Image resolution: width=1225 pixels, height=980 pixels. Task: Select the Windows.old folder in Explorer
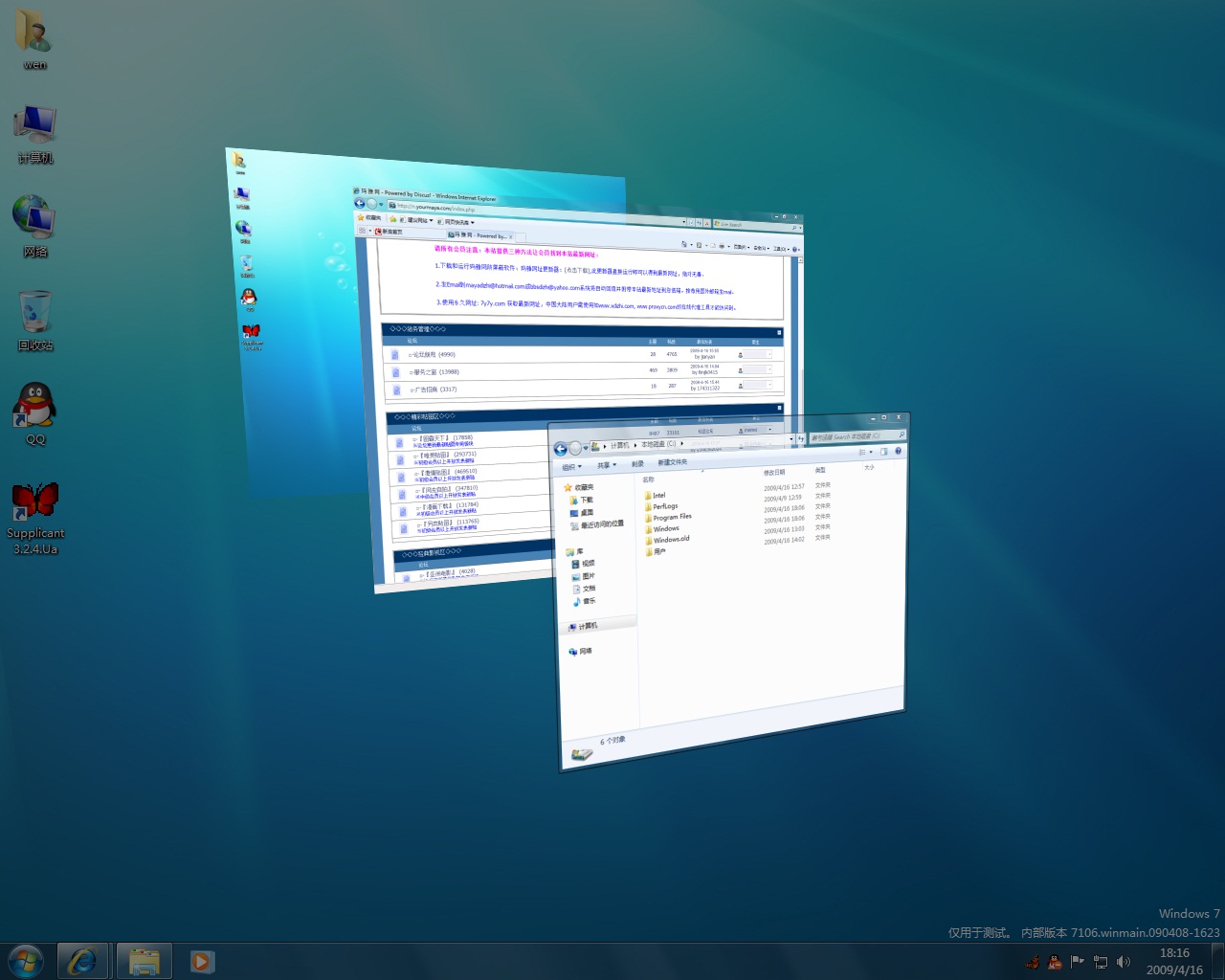click(667, 540)
